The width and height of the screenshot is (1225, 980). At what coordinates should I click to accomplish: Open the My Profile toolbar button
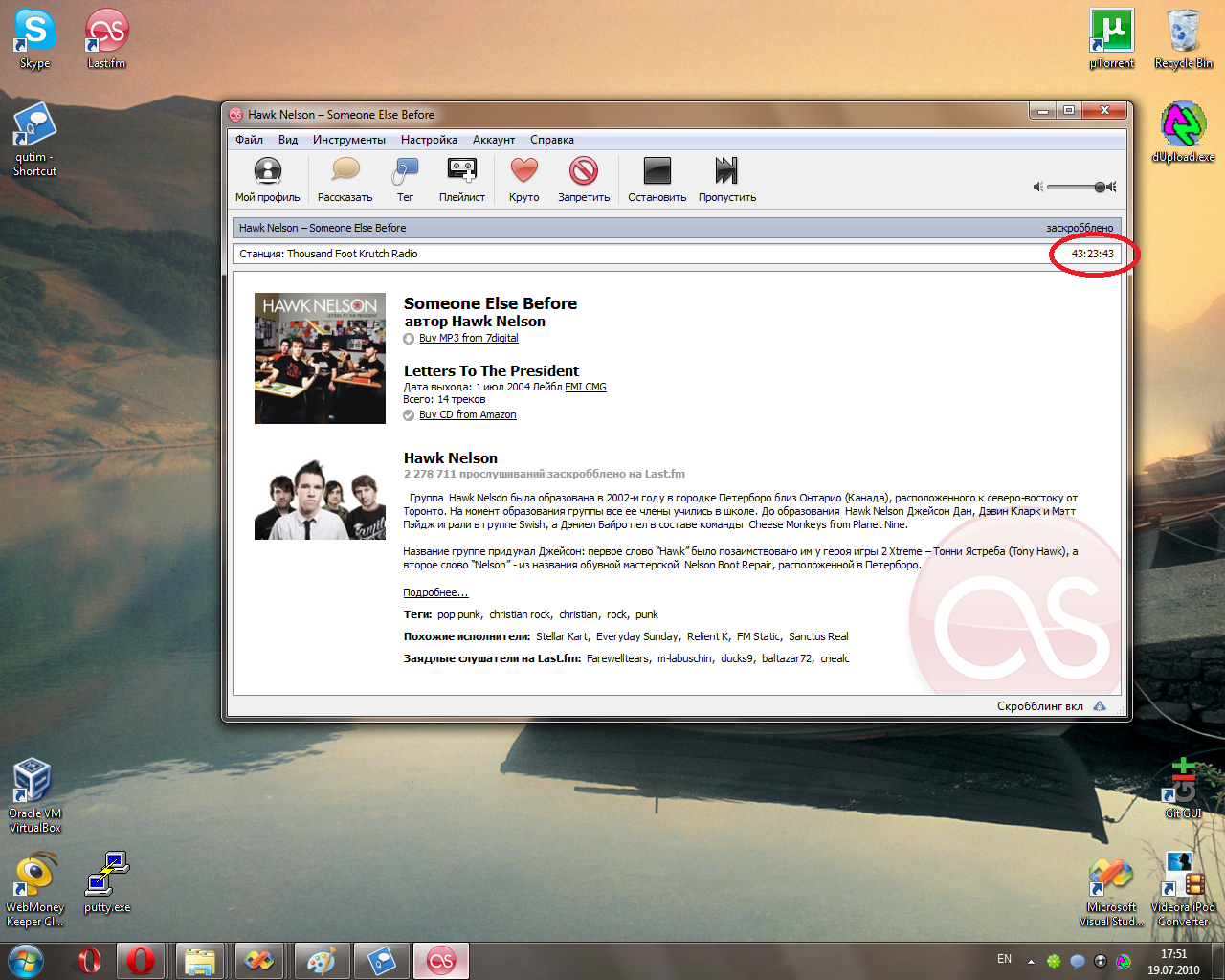[267, 180]
